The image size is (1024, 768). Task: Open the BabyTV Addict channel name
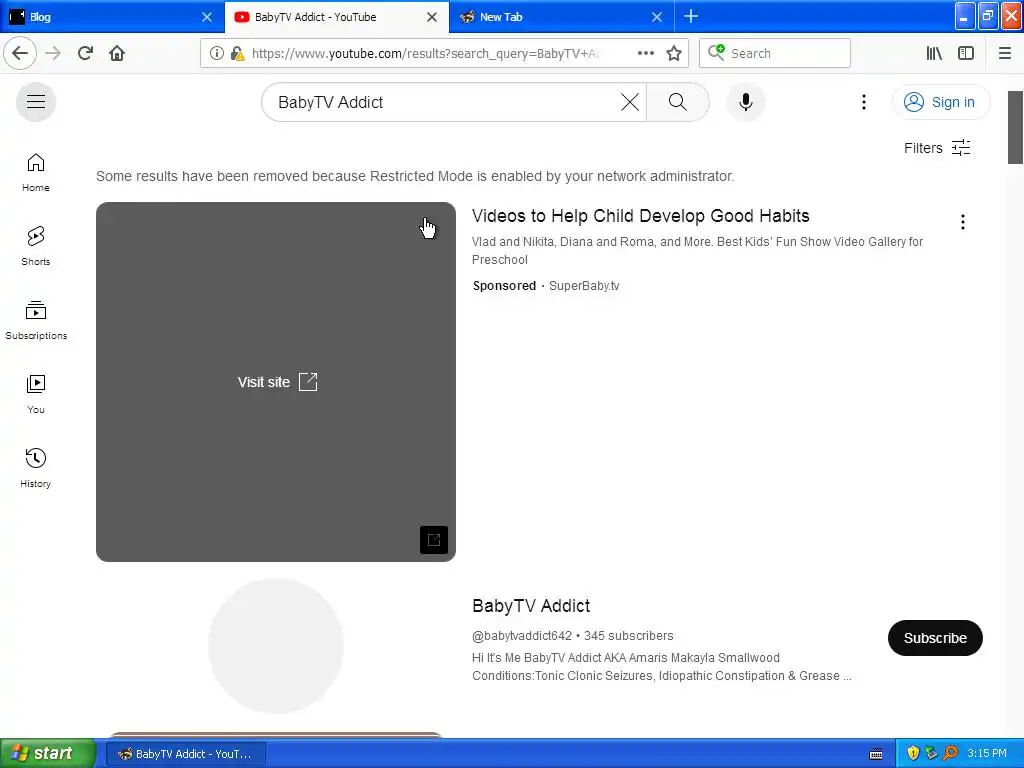pos(531,605)
